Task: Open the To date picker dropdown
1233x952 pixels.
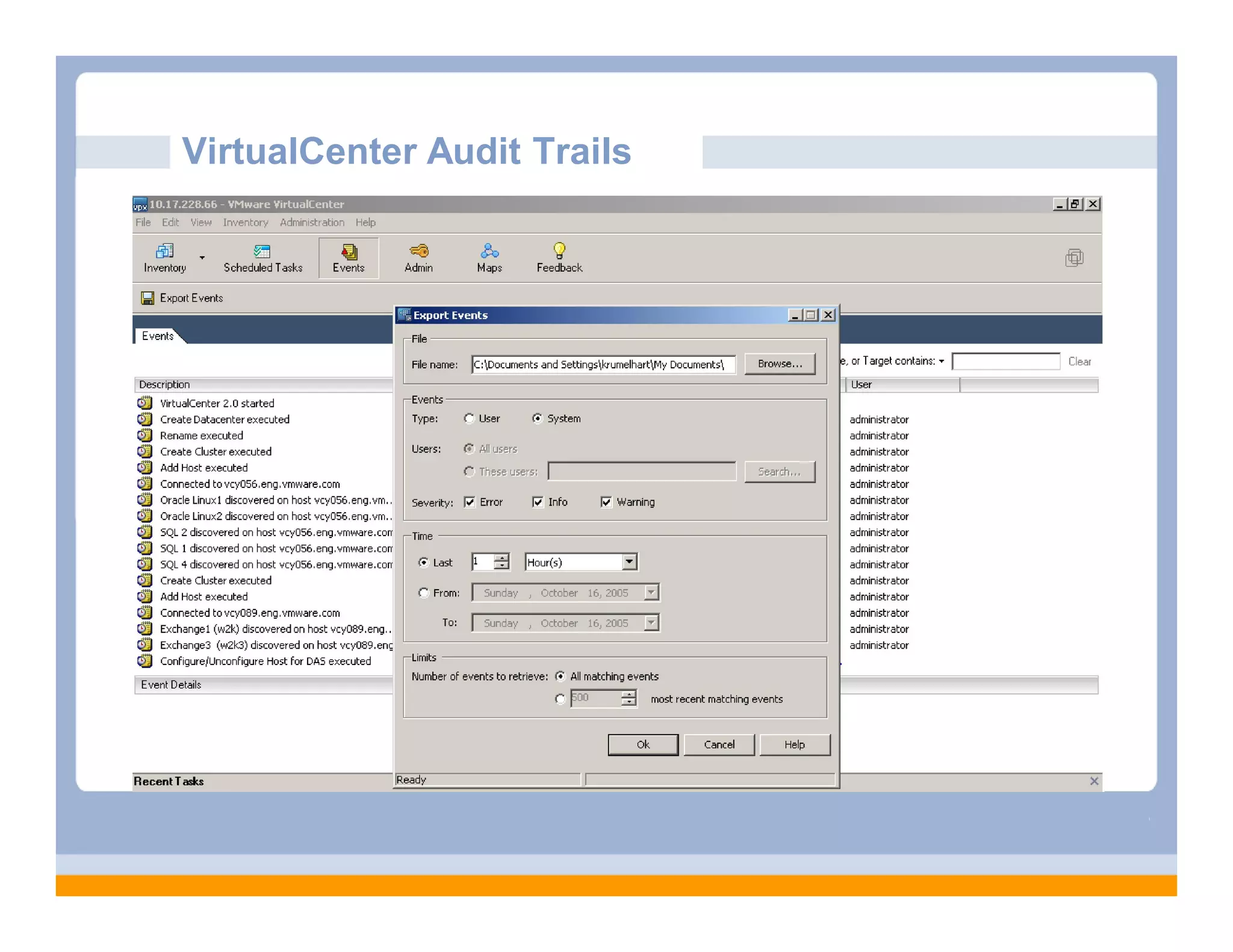Action: click(x=651, y=623)
